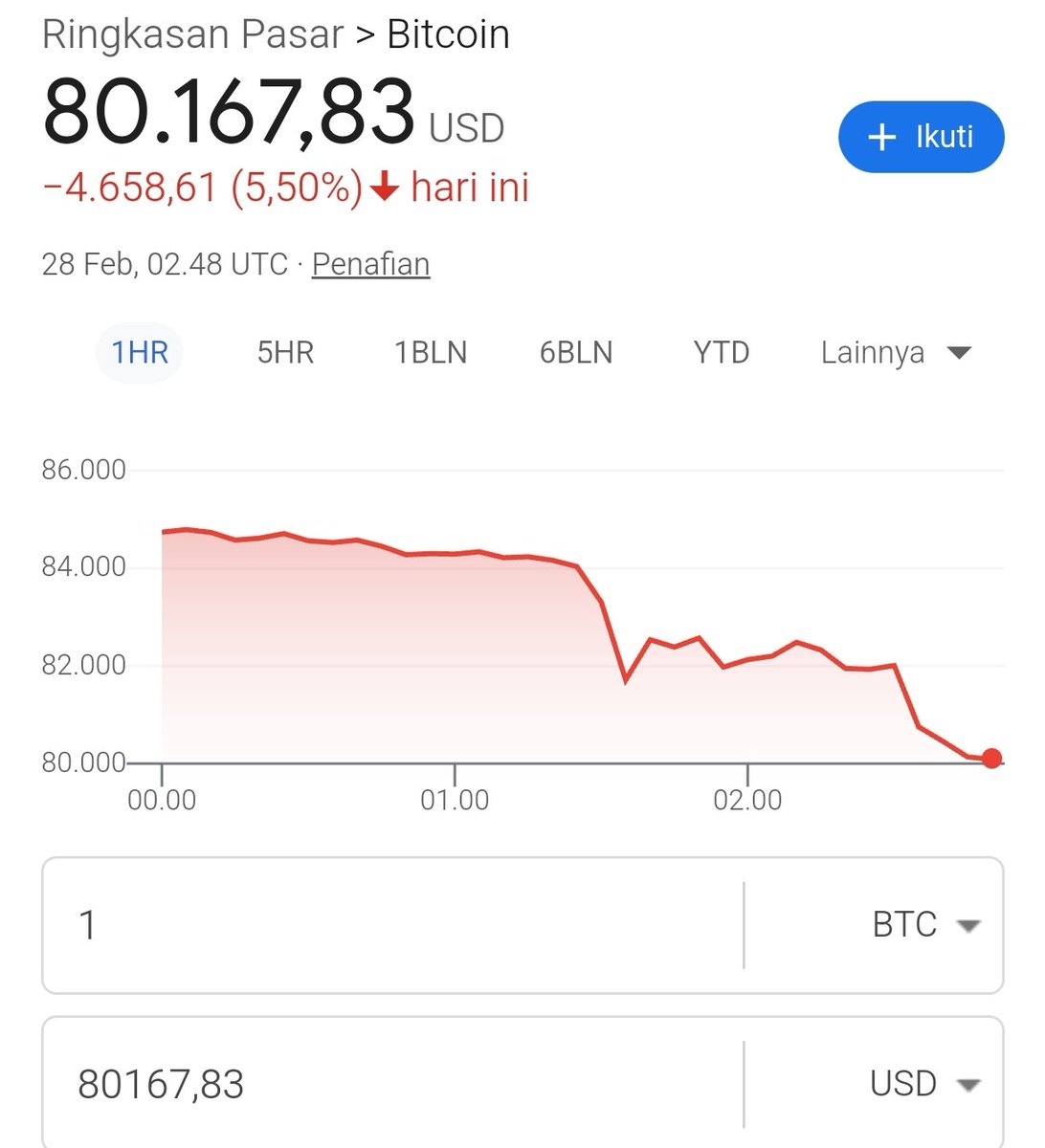The image size is (1045, 1148).
Task: Select the 1BLN time range tab
Action: coord(431,353)
